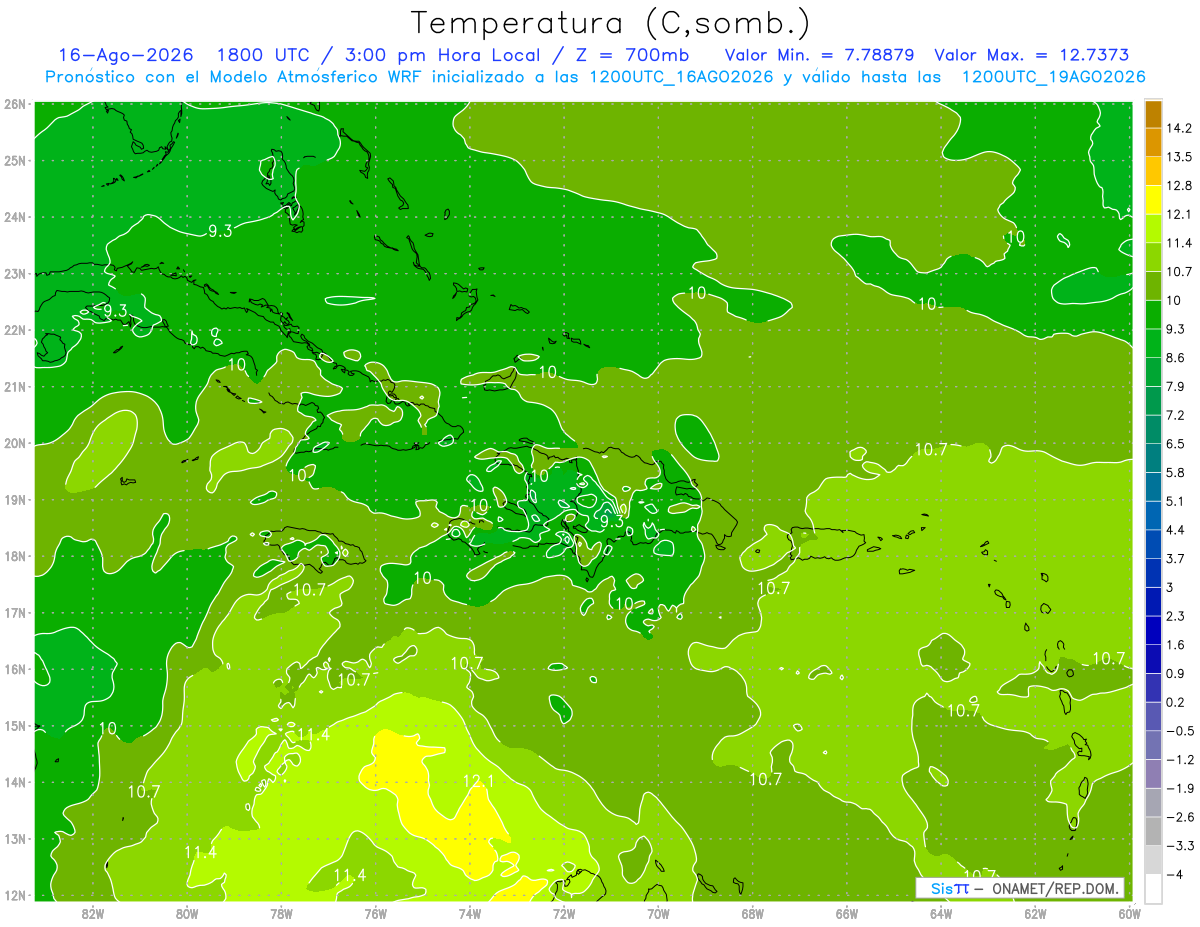Image resolution: width=1200 pixels, height=927 pixels.
Task: Pick the gray swatch between -3.3 and -2.6
Action: click(x=1153, y=831)
